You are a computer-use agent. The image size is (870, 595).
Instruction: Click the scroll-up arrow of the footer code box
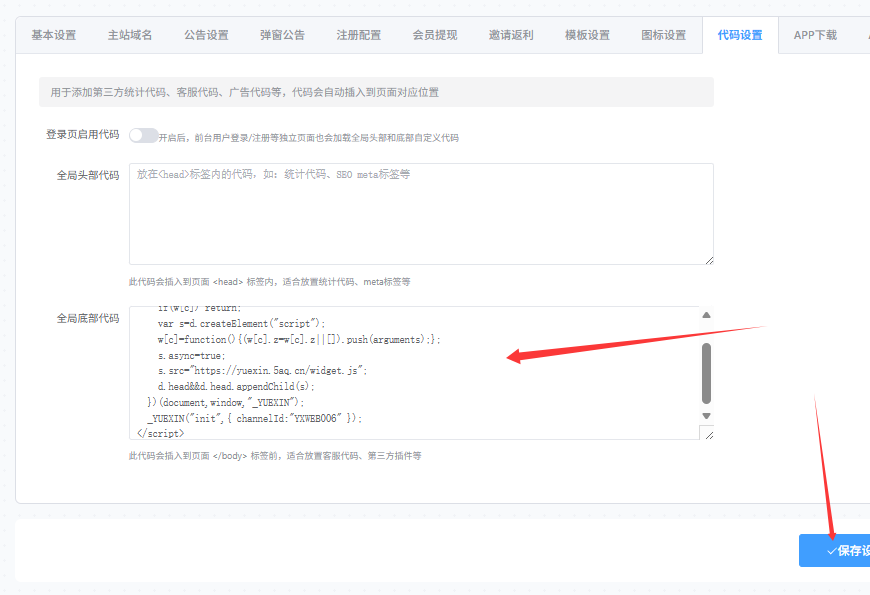click(x=706, y=315)
